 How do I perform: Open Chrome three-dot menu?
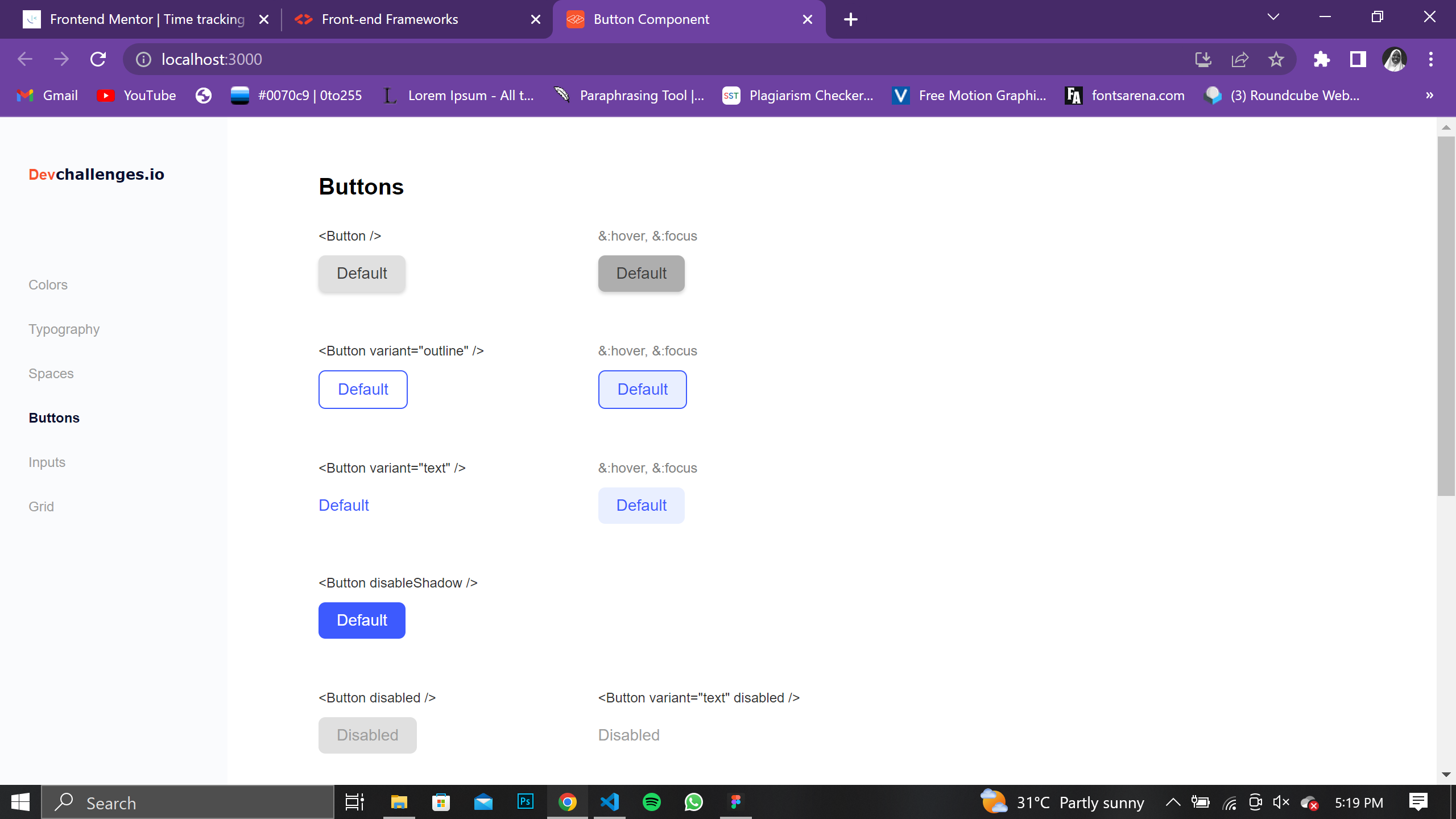(1430, 59)
